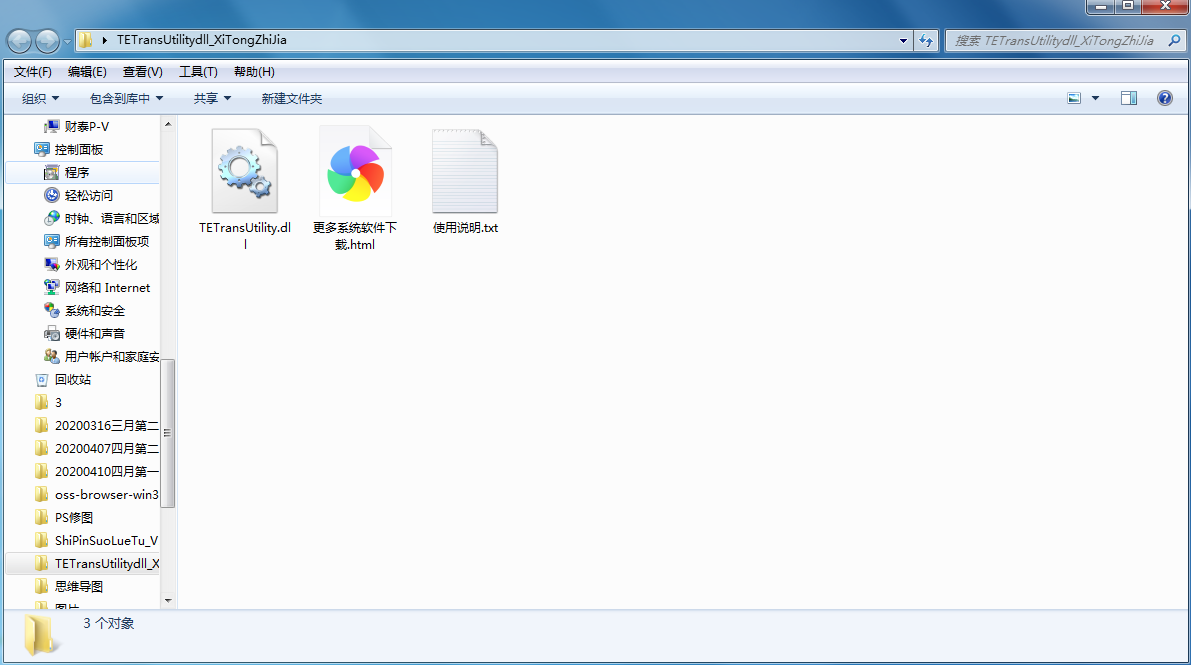Click the Forward navigation arrow button
1191x665 pixels.
coord(47,40)
